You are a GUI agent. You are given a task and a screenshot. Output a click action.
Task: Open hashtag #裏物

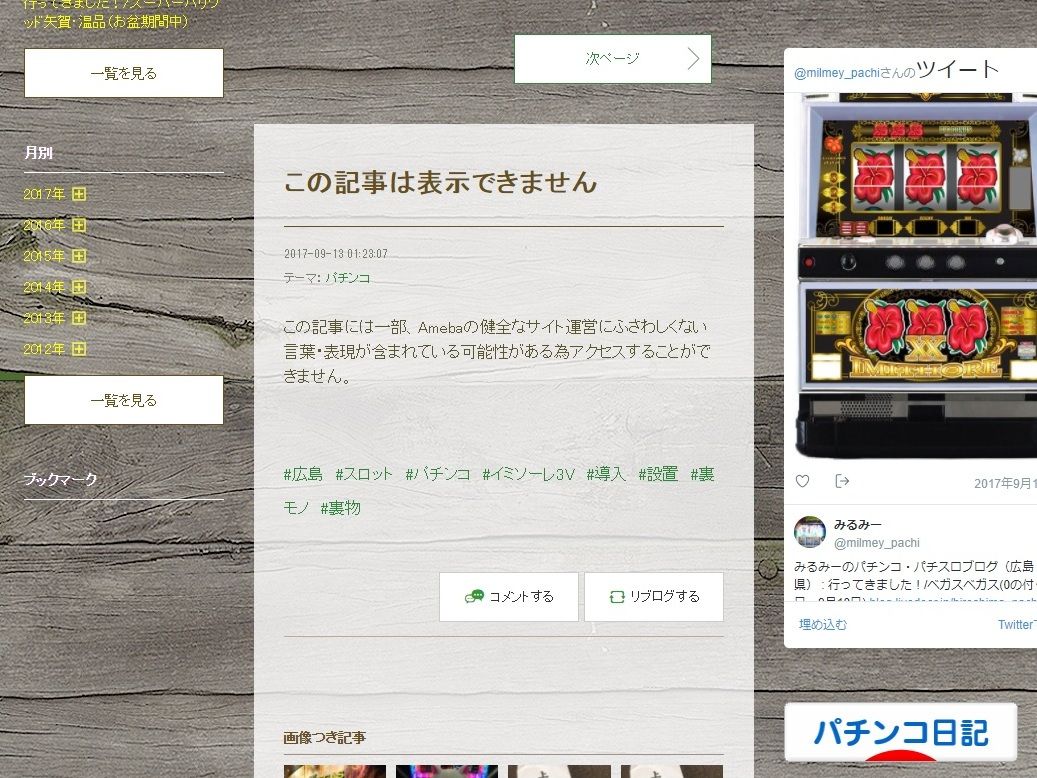340,508
